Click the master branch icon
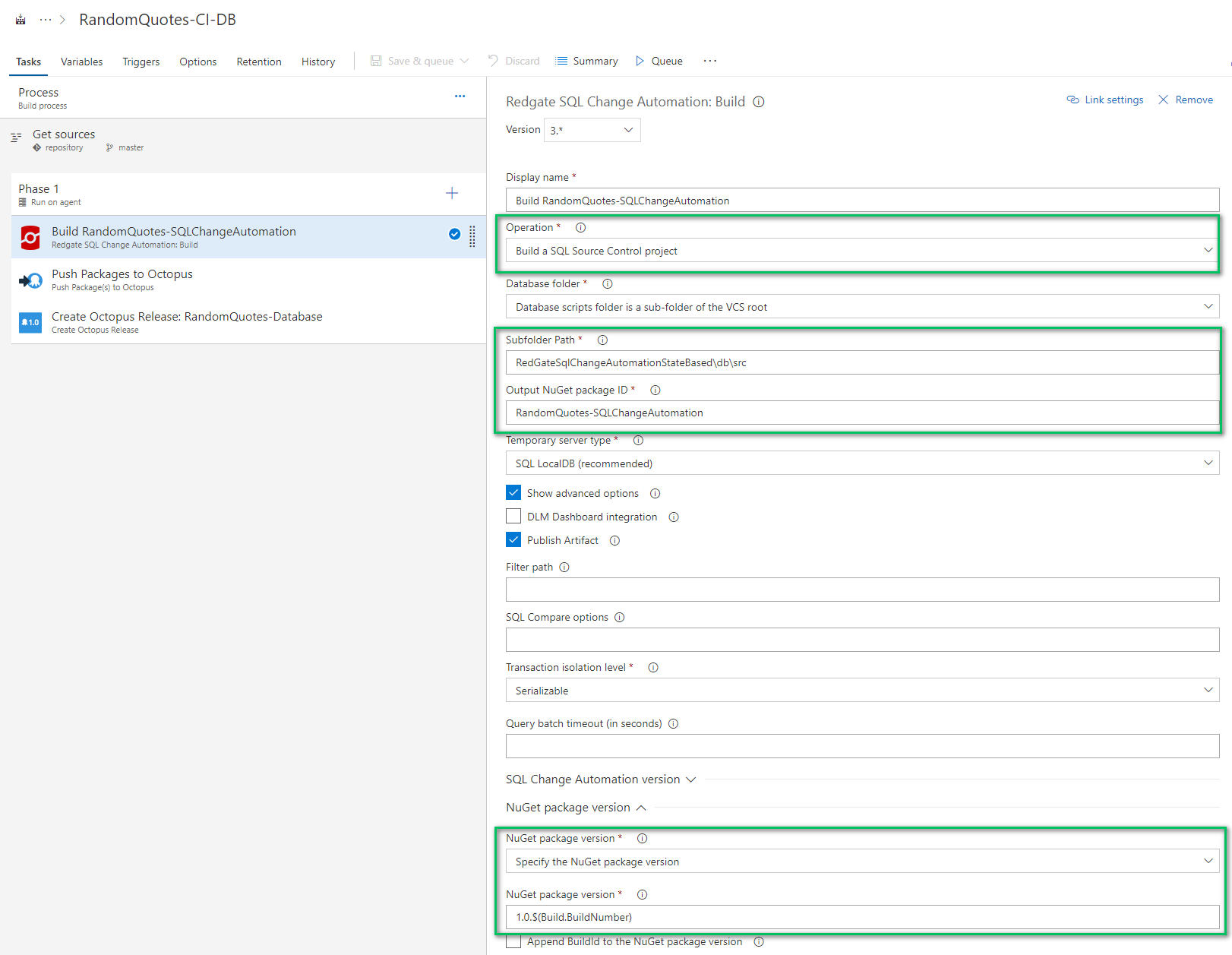Screen dimensions: 1232x955 pyautogui.click(x=109, y=147)
